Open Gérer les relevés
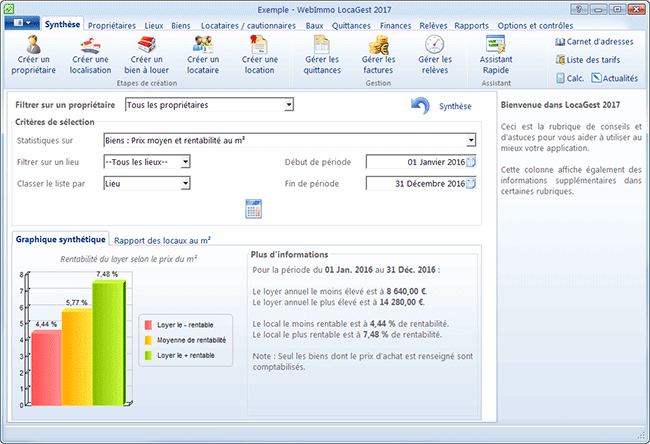Image resolution: width=650 pixels, height=444 pixels. click(434, 46)
